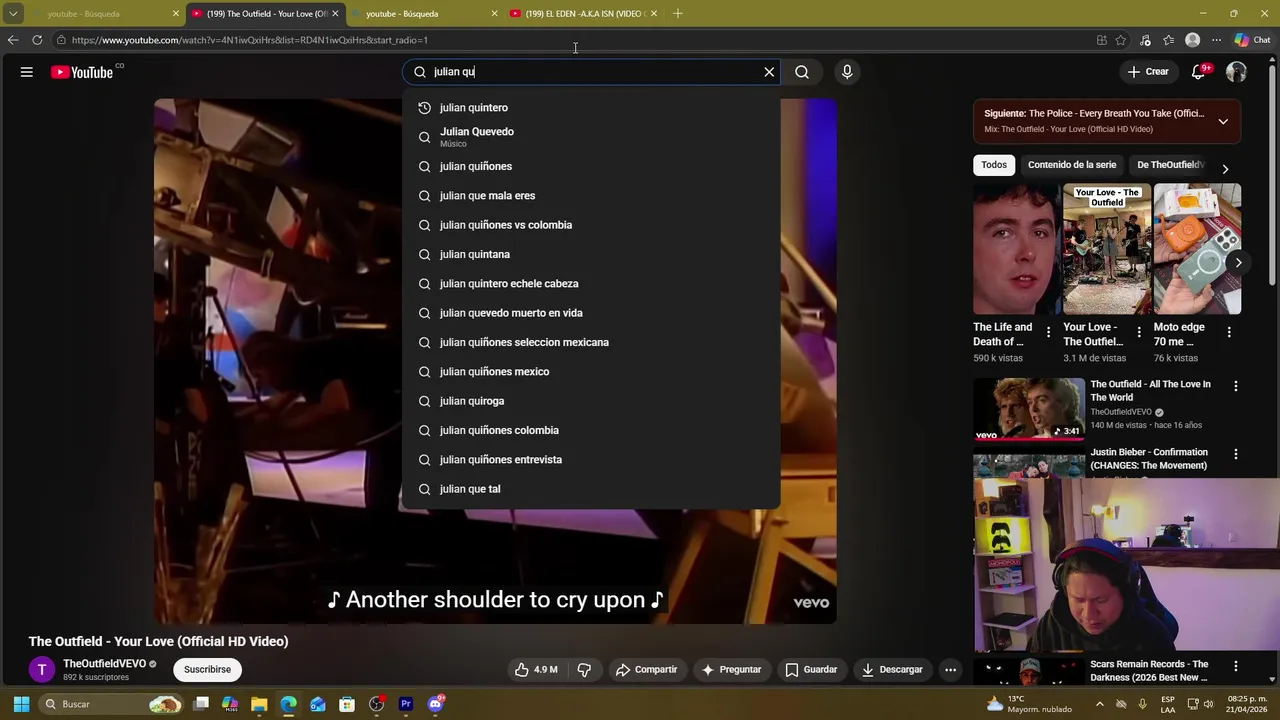Screen dimensions: 1280x720
Task: Advance shelf with next arrow on thumbnails
Action: [x=1238, y=263]
